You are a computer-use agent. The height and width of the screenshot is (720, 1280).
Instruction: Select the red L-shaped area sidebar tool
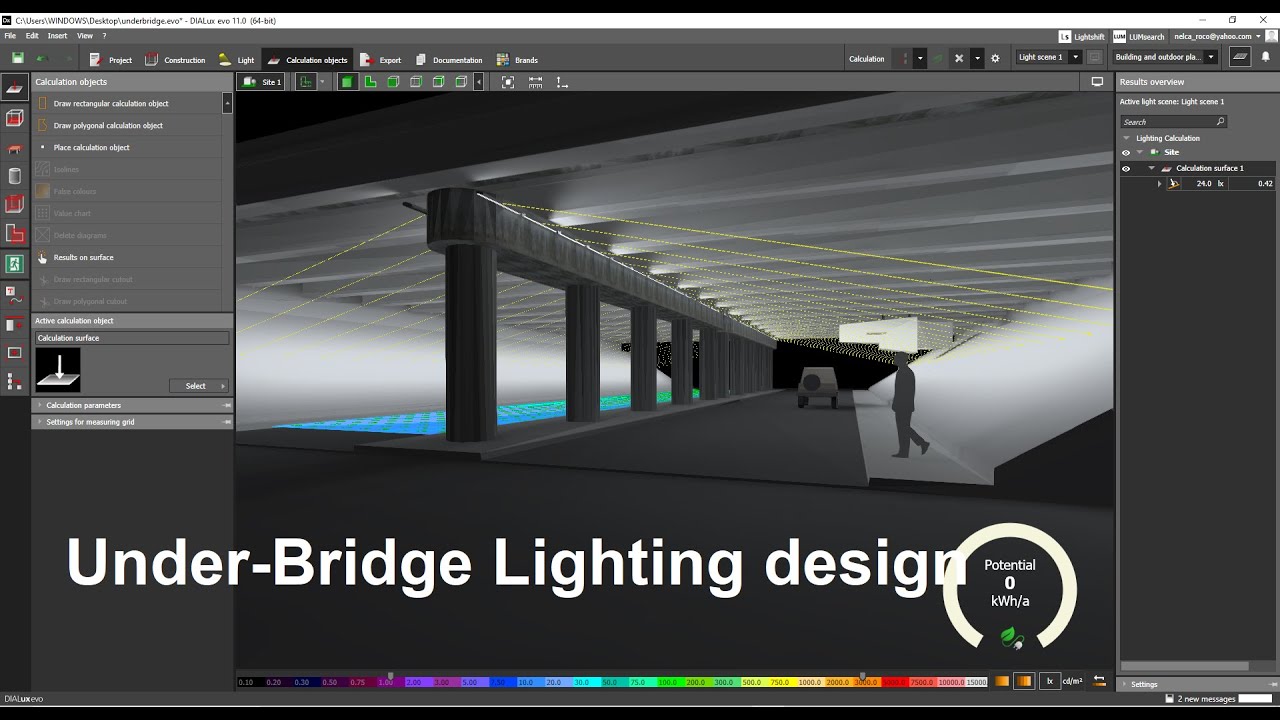tap(15, 234)
